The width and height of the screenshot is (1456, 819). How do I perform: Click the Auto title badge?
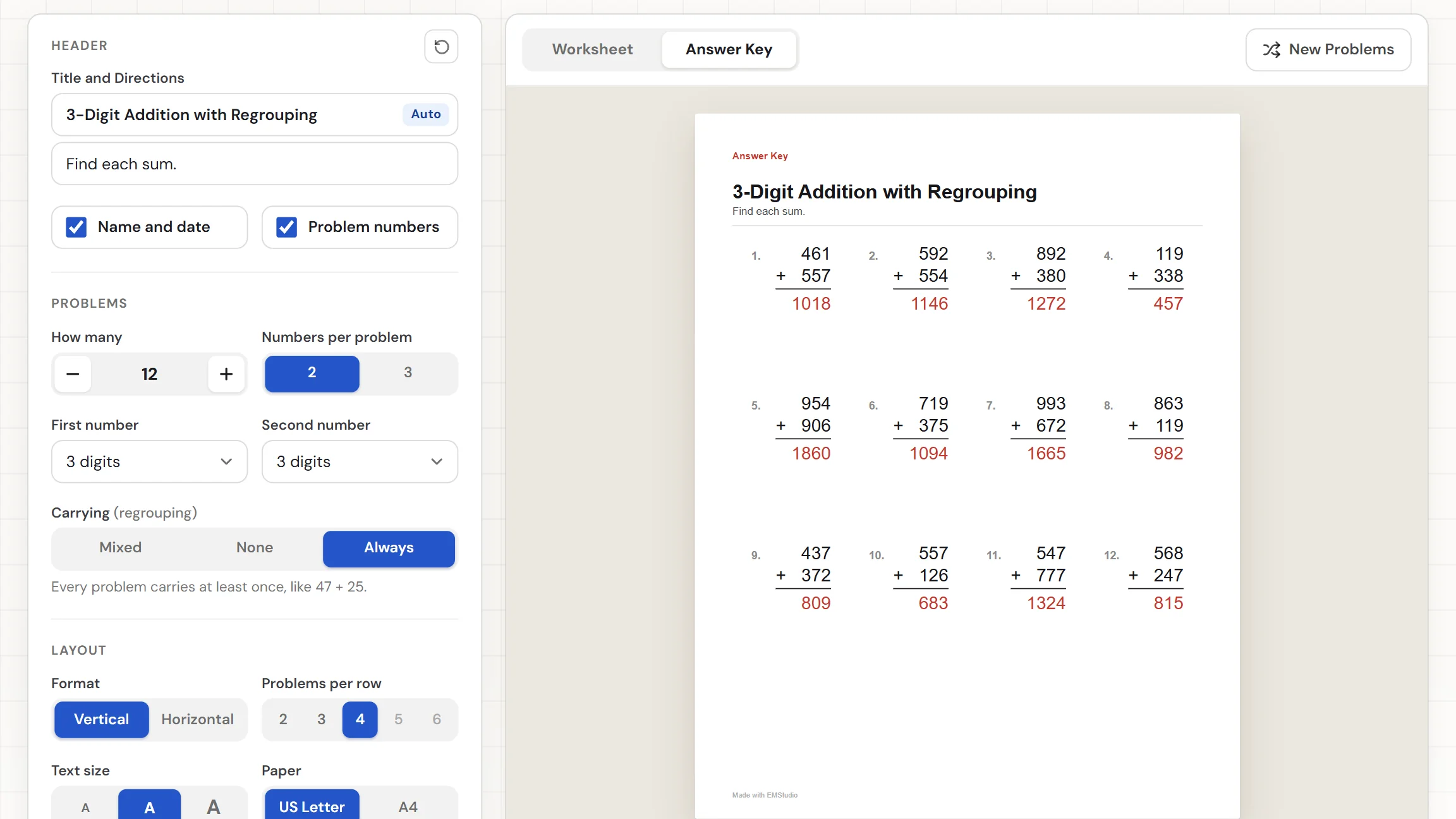pos(426,114)
